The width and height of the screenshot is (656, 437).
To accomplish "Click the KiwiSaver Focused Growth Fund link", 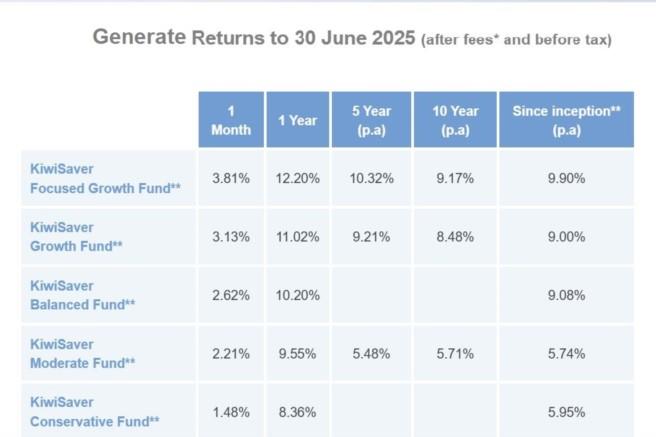I will click(88, 178).
